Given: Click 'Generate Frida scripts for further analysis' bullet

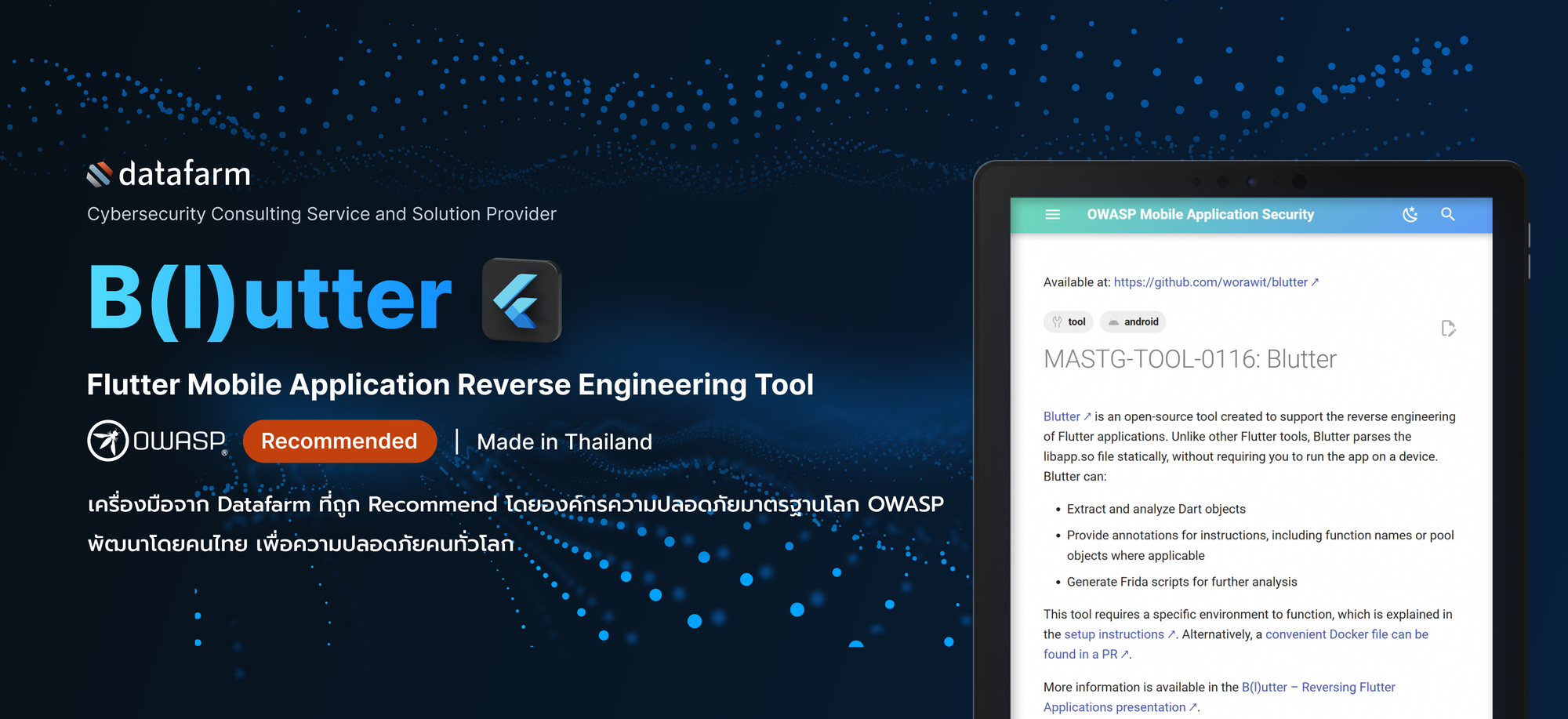Looking at the screenshot, I should click(x=1181, y=582).
